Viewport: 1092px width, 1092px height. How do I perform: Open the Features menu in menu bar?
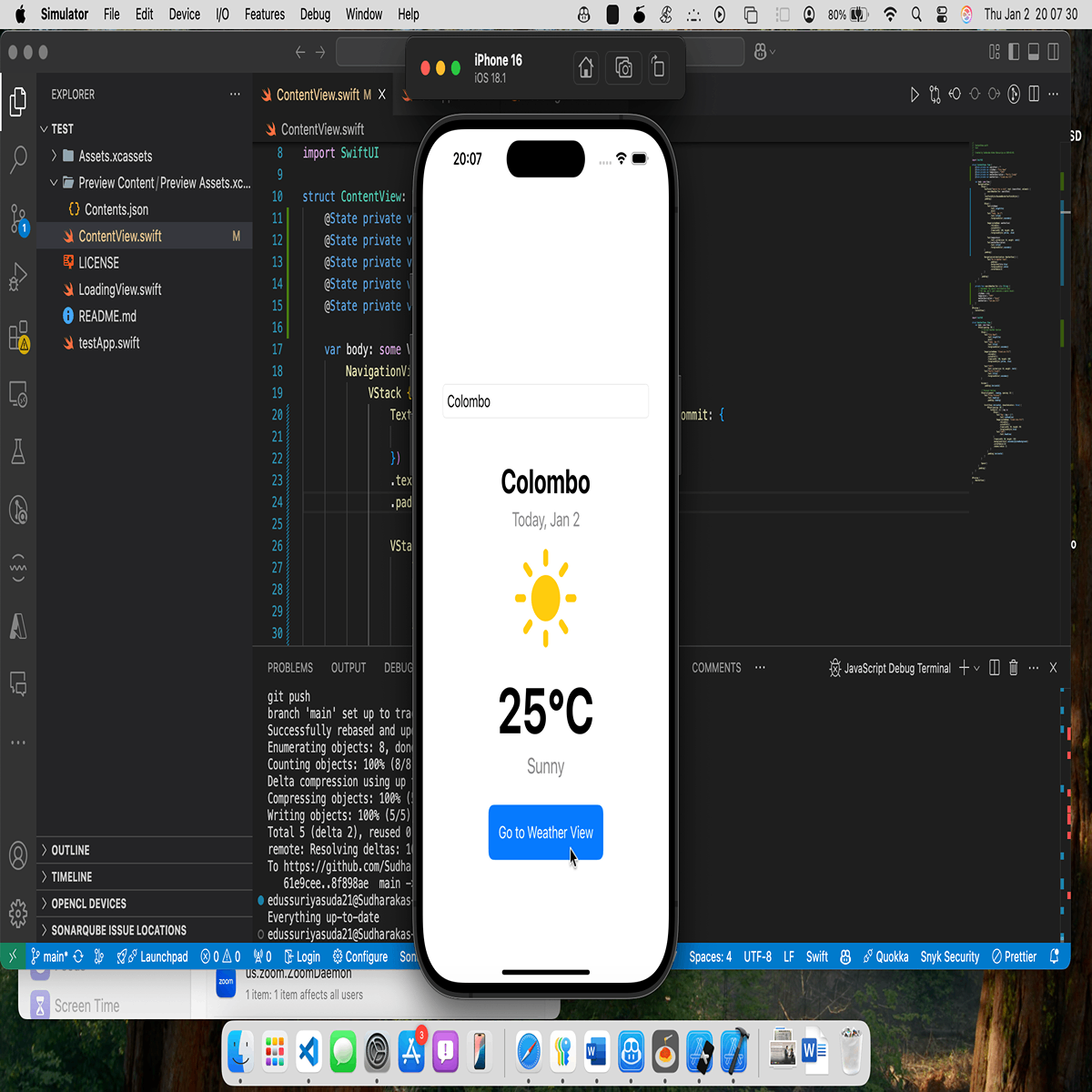pyautogui.click(x=264, y=15)
